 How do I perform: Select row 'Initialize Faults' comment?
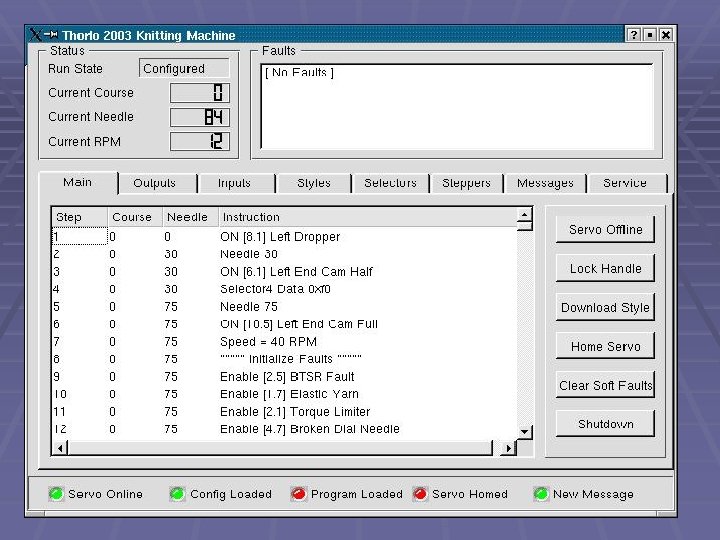coord(284,359)
